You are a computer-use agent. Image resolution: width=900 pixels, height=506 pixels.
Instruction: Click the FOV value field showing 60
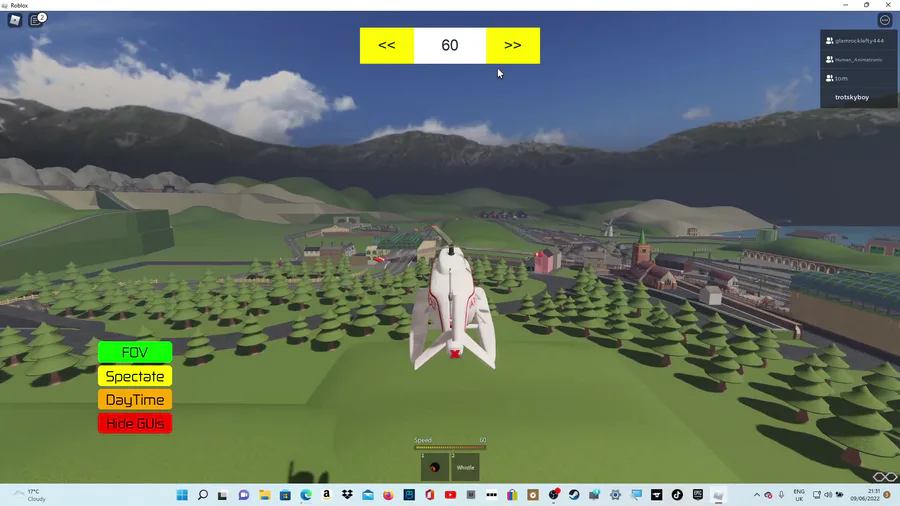click(x=450, y=45)
